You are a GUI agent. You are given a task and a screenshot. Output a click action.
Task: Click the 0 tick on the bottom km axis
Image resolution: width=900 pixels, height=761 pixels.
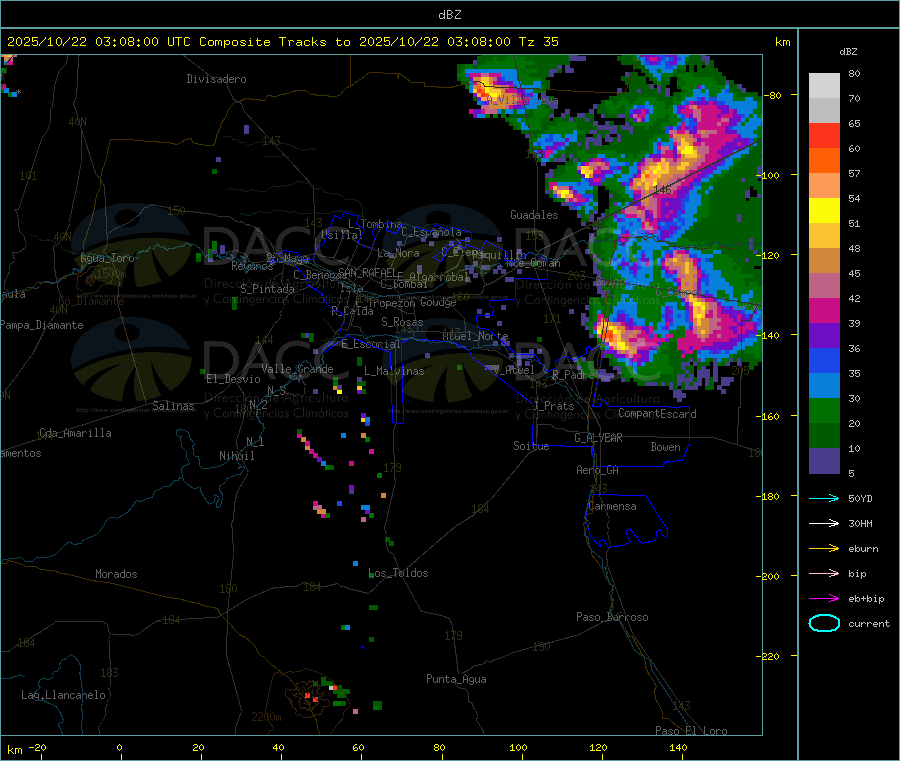pyautogui.click(x=119, y=747)
